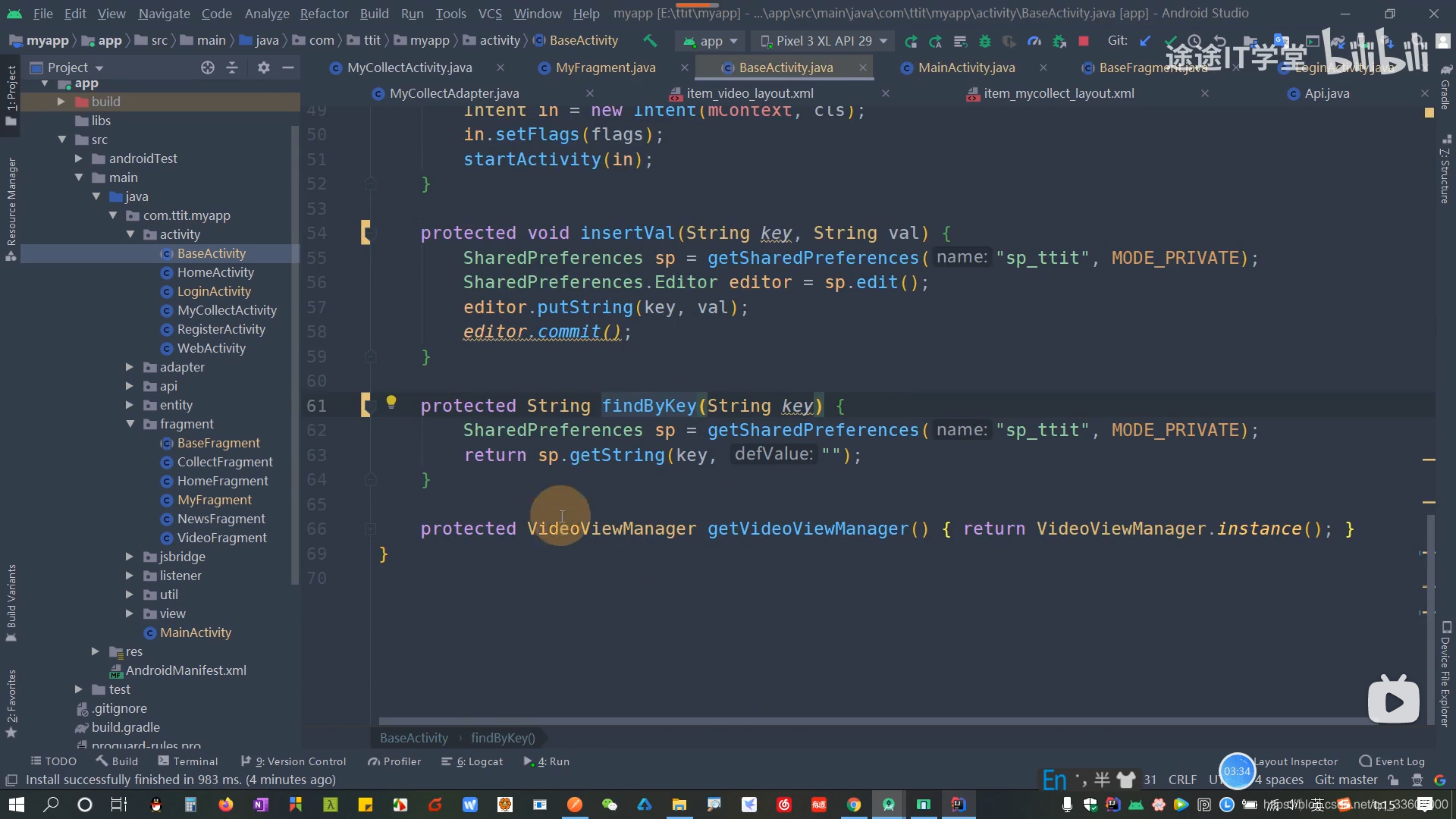The height and width of the screenshot is (819, 1456).
Task: Collapse the activity folder in tree
Action: [130, 234]
